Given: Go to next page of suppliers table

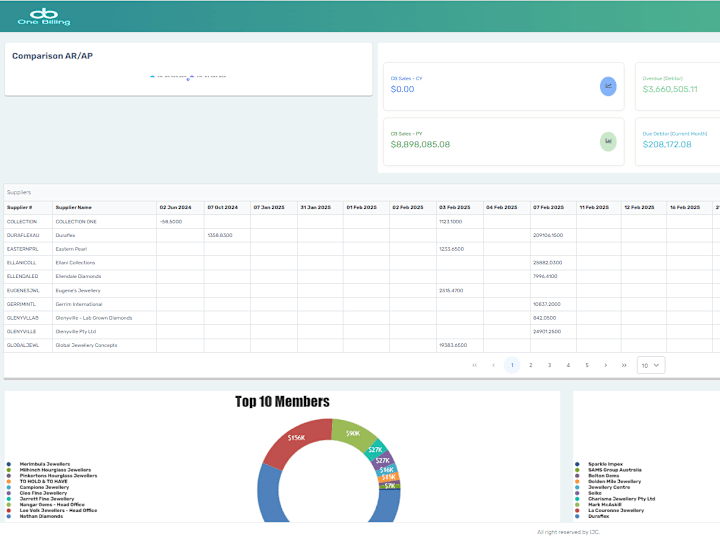Looking at the screenshot, I should (606, 365).
